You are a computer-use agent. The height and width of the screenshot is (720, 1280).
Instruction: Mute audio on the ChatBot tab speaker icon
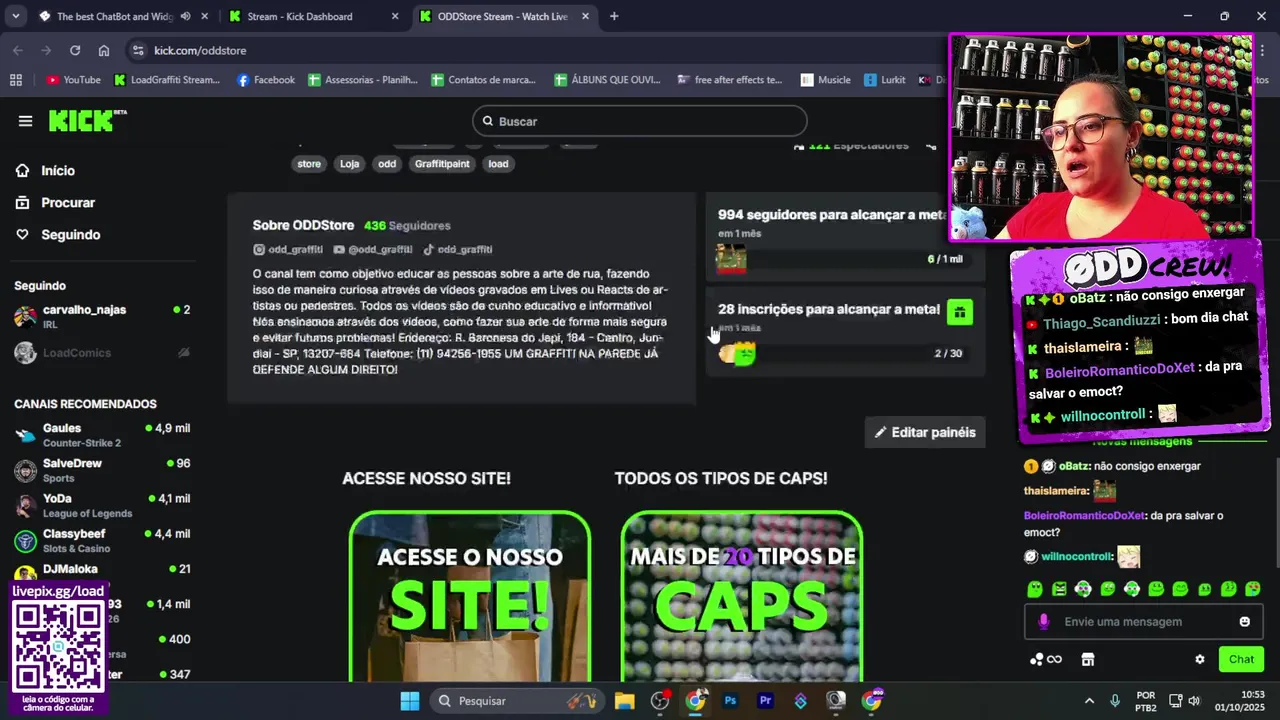(185, 17)
